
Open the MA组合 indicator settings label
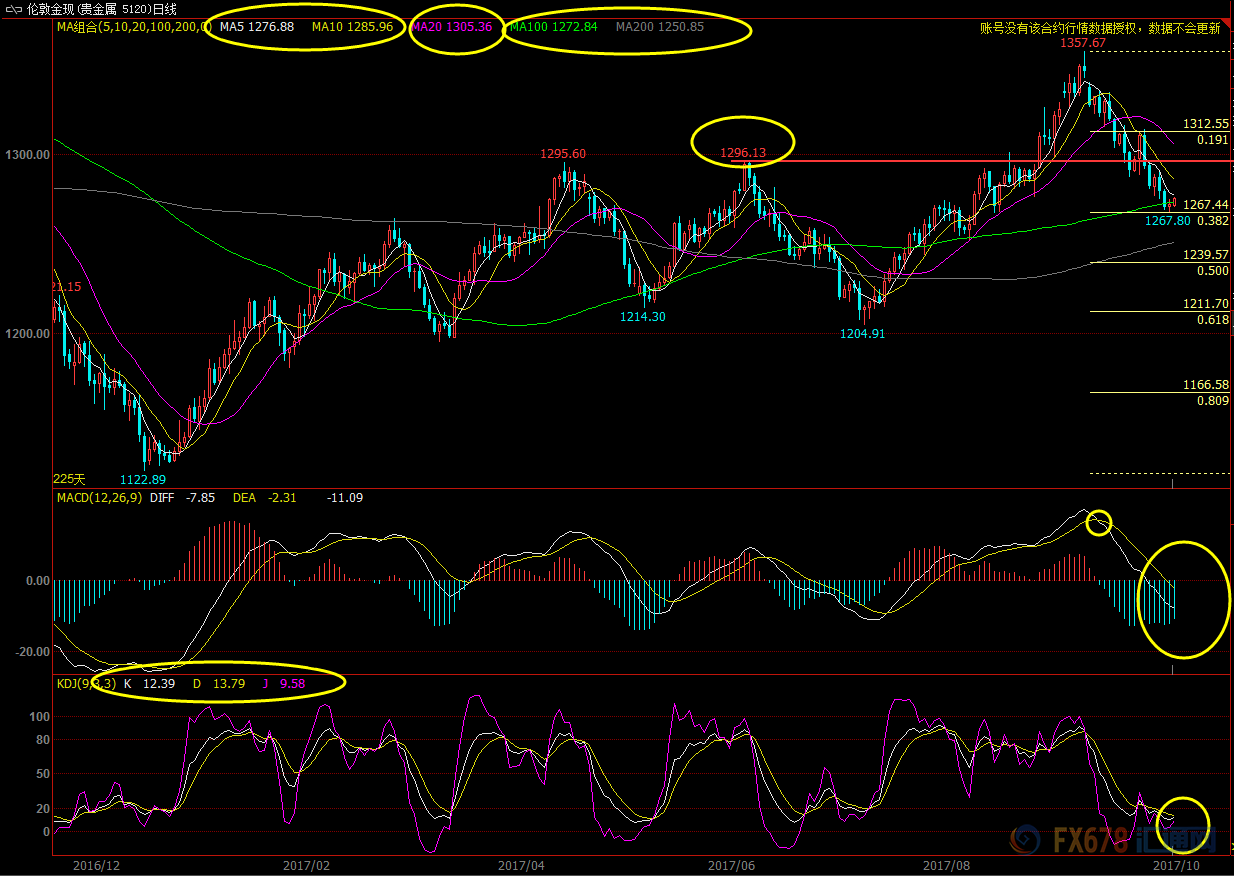click(131, 27)
